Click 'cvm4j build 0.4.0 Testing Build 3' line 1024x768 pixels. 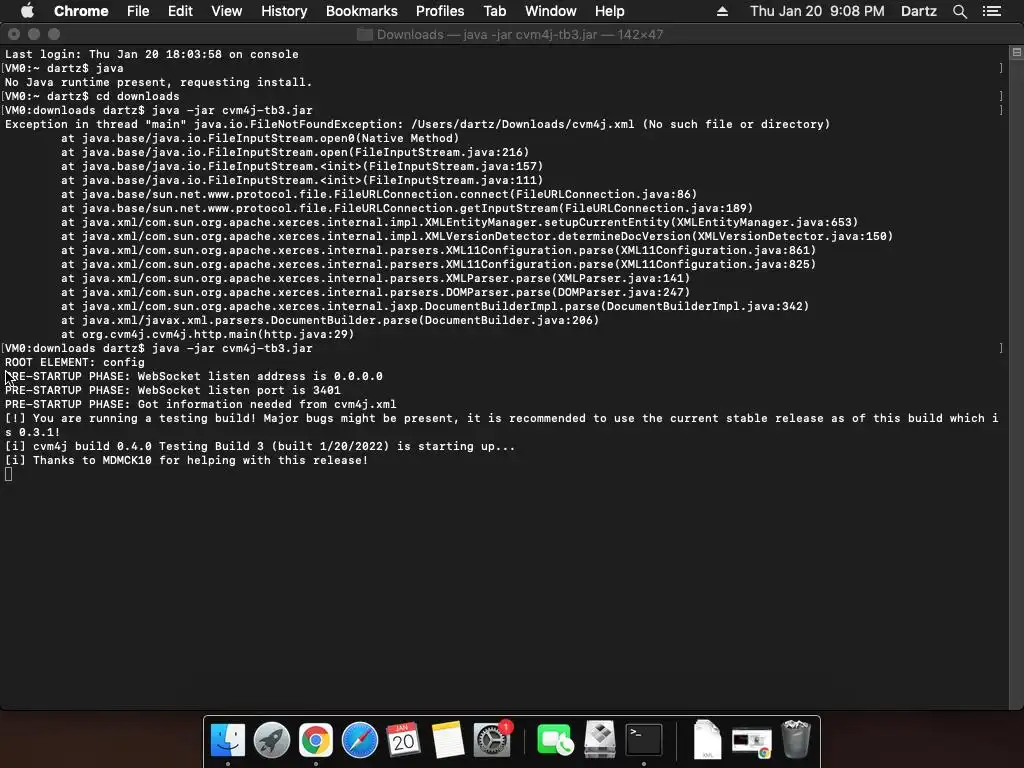click(260, 446)
